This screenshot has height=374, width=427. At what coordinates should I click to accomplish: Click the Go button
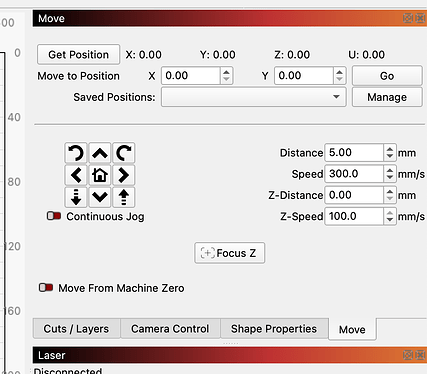pos(387,76)
